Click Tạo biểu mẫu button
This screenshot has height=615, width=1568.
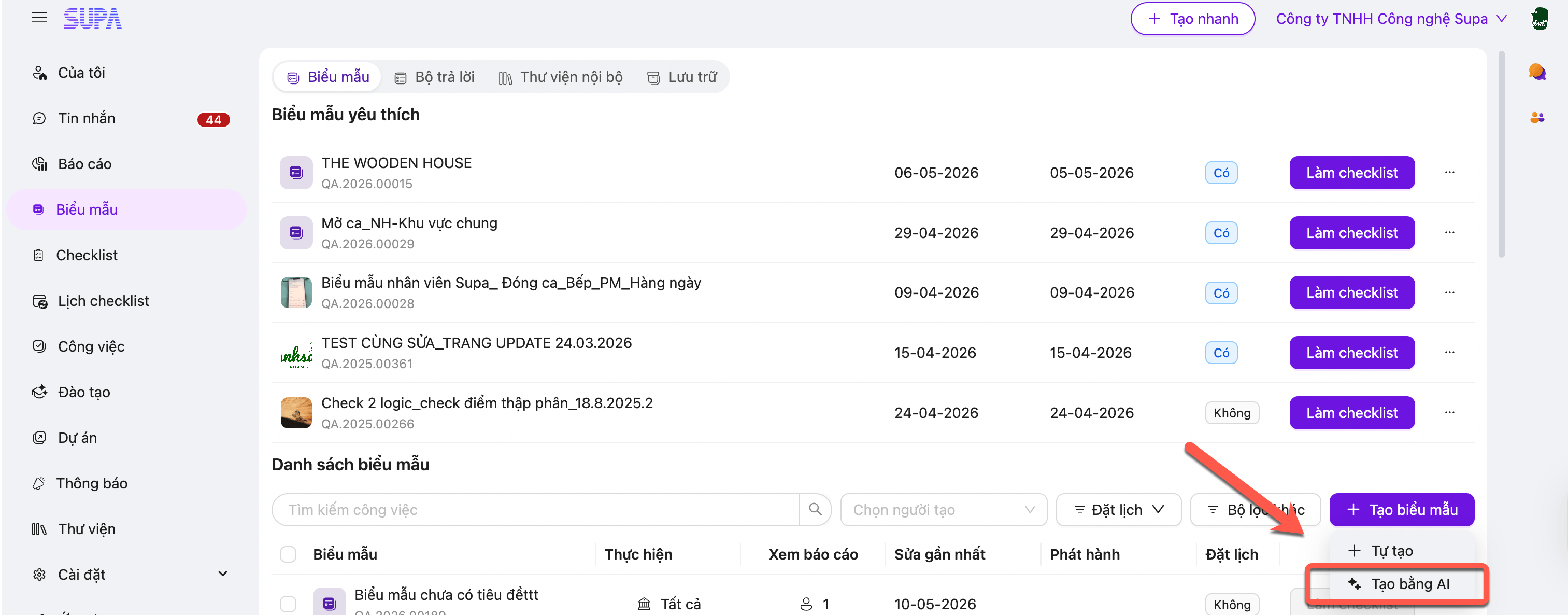point(1401,509)
